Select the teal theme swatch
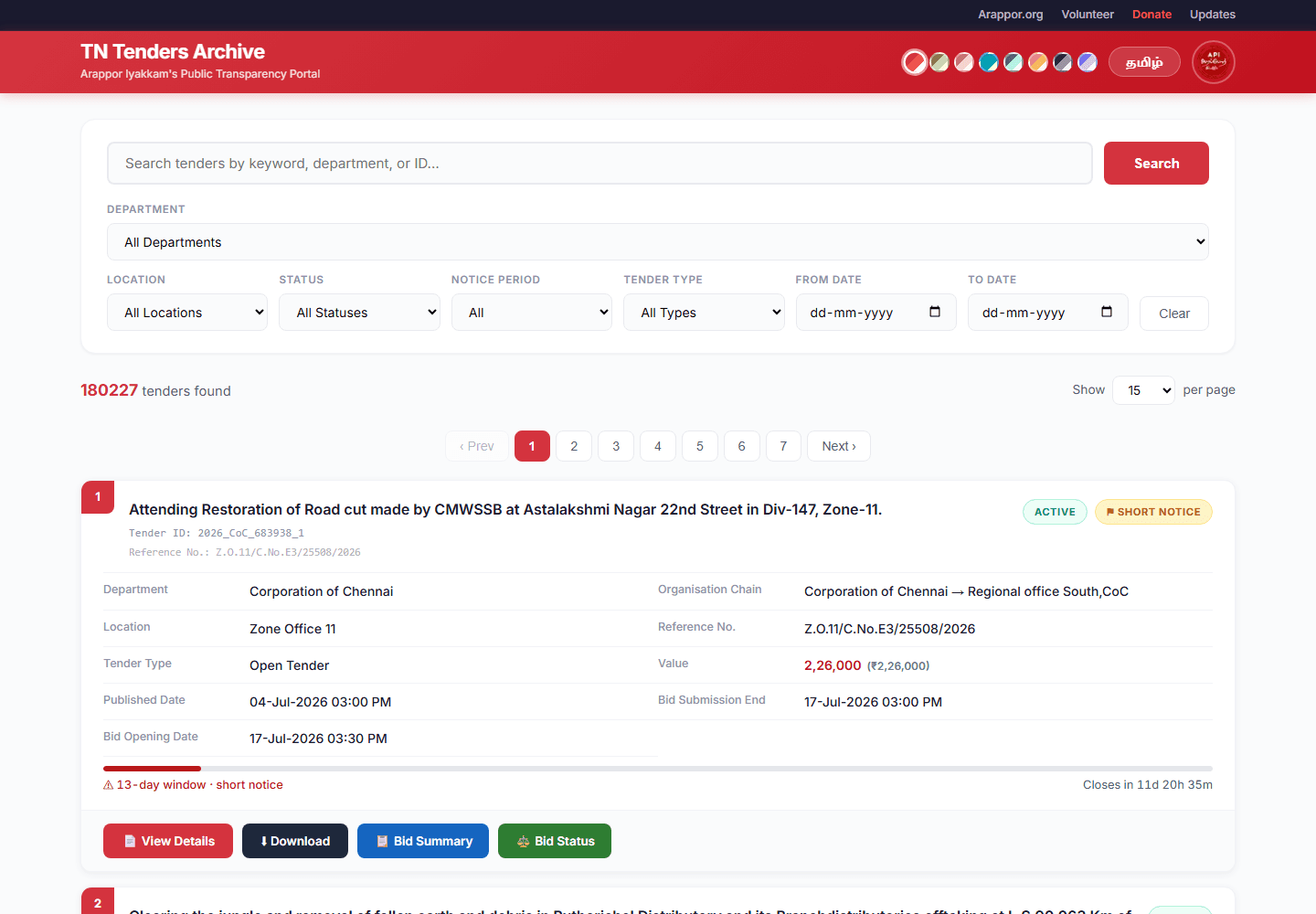Image resolution: width=1316 pixels, height=914 pixels. tap(989, 62)
